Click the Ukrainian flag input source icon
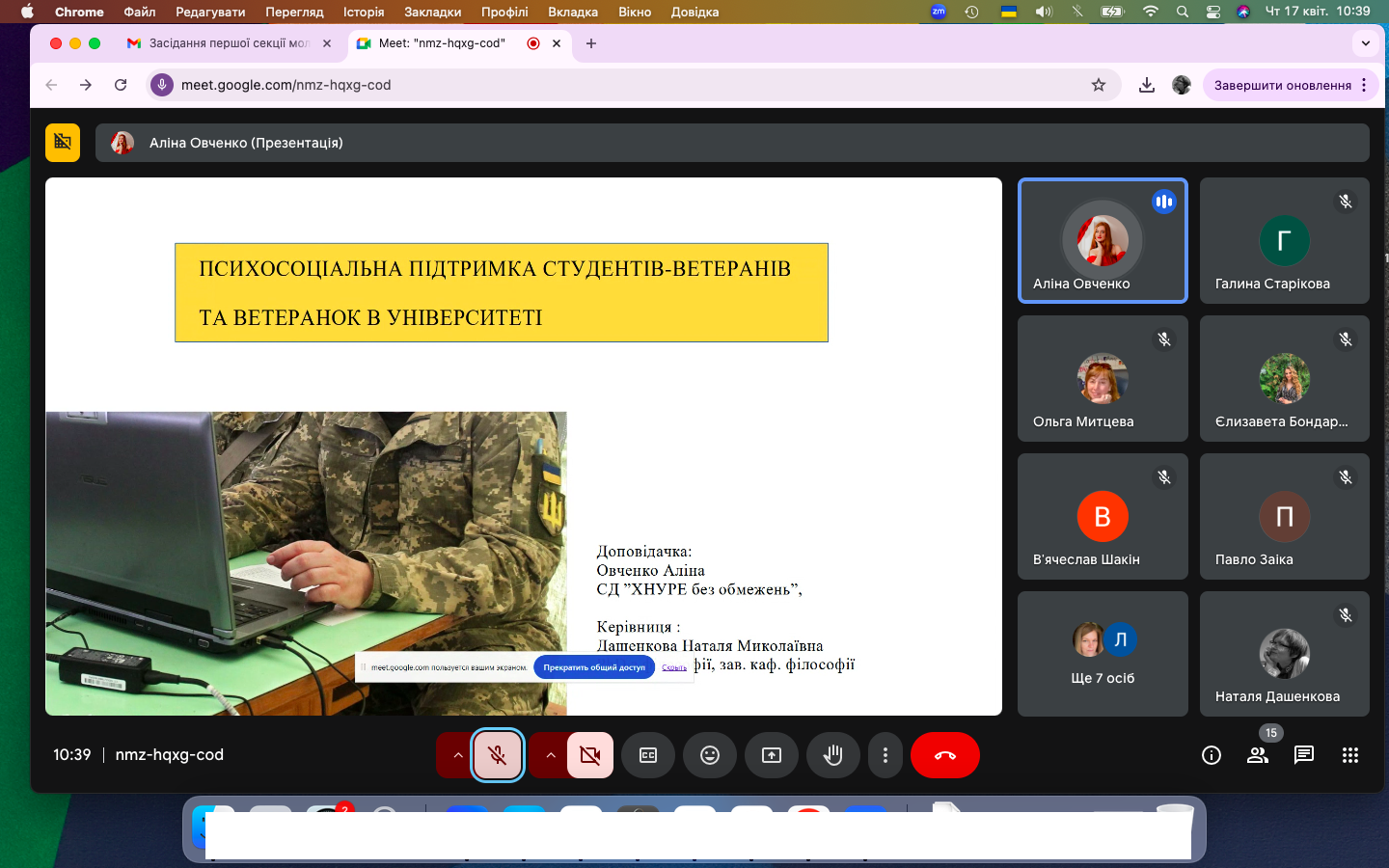The width and height of the screenshot is (1389, 868). (1008, 12)
